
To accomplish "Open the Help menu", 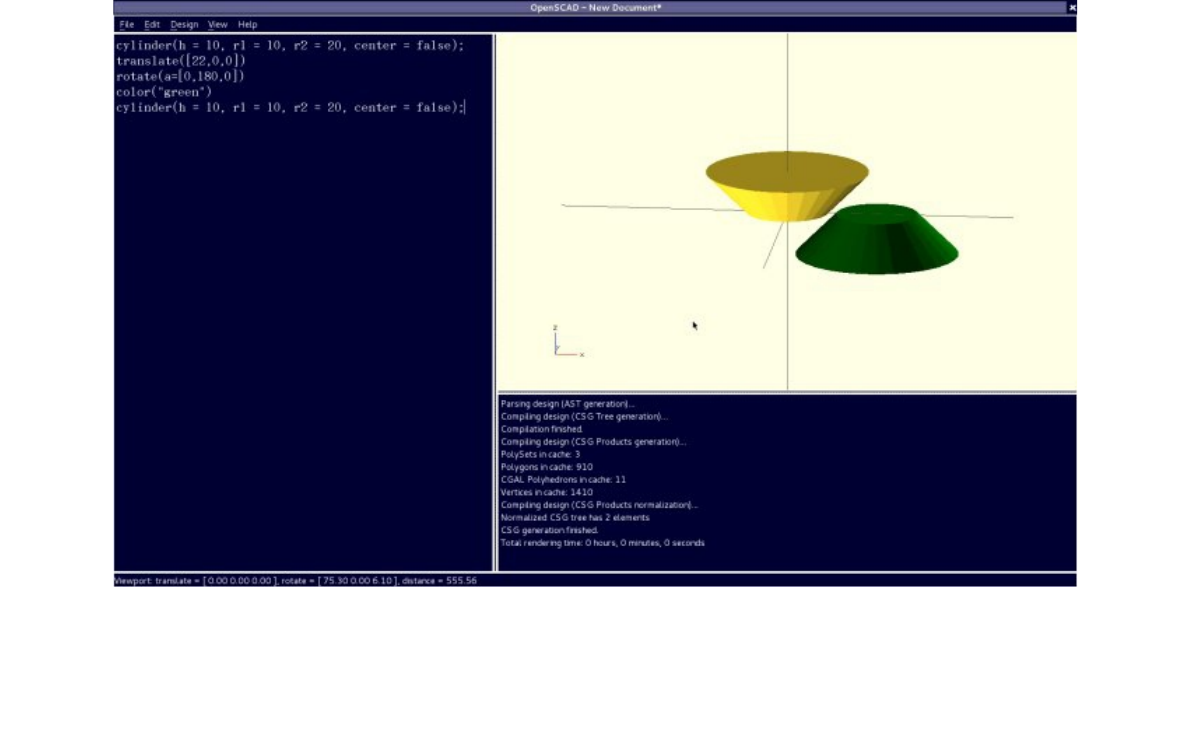I will [x=247, y=24].
